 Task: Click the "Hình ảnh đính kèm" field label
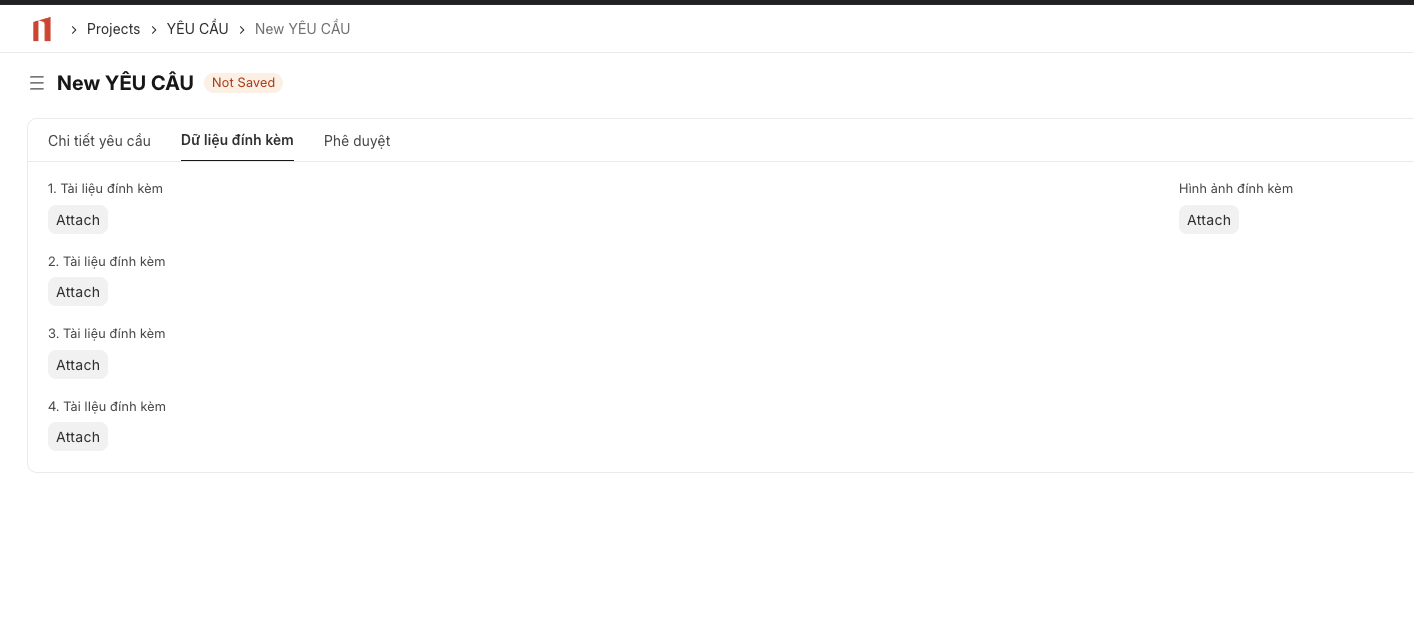click(x=1235, y=188)
